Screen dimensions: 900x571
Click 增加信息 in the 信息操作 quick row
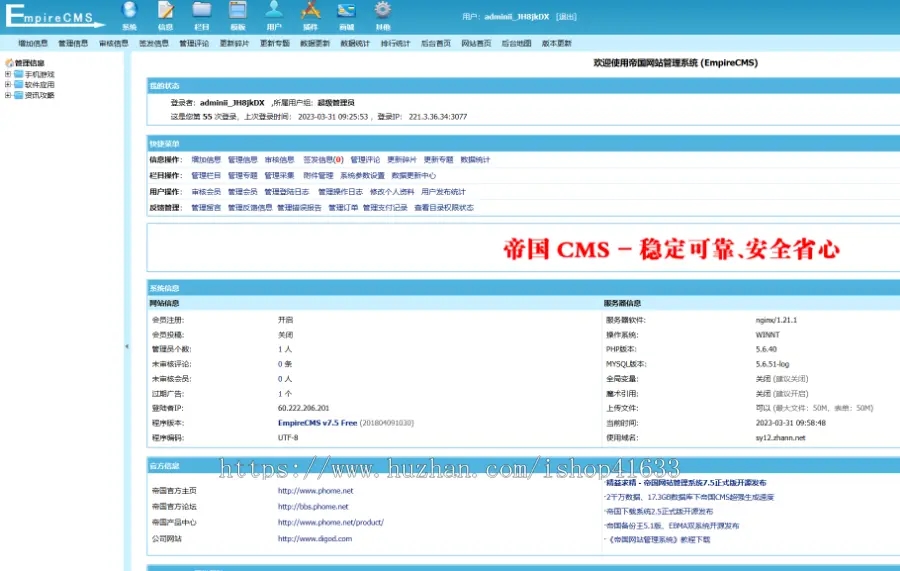pos(206,160)
